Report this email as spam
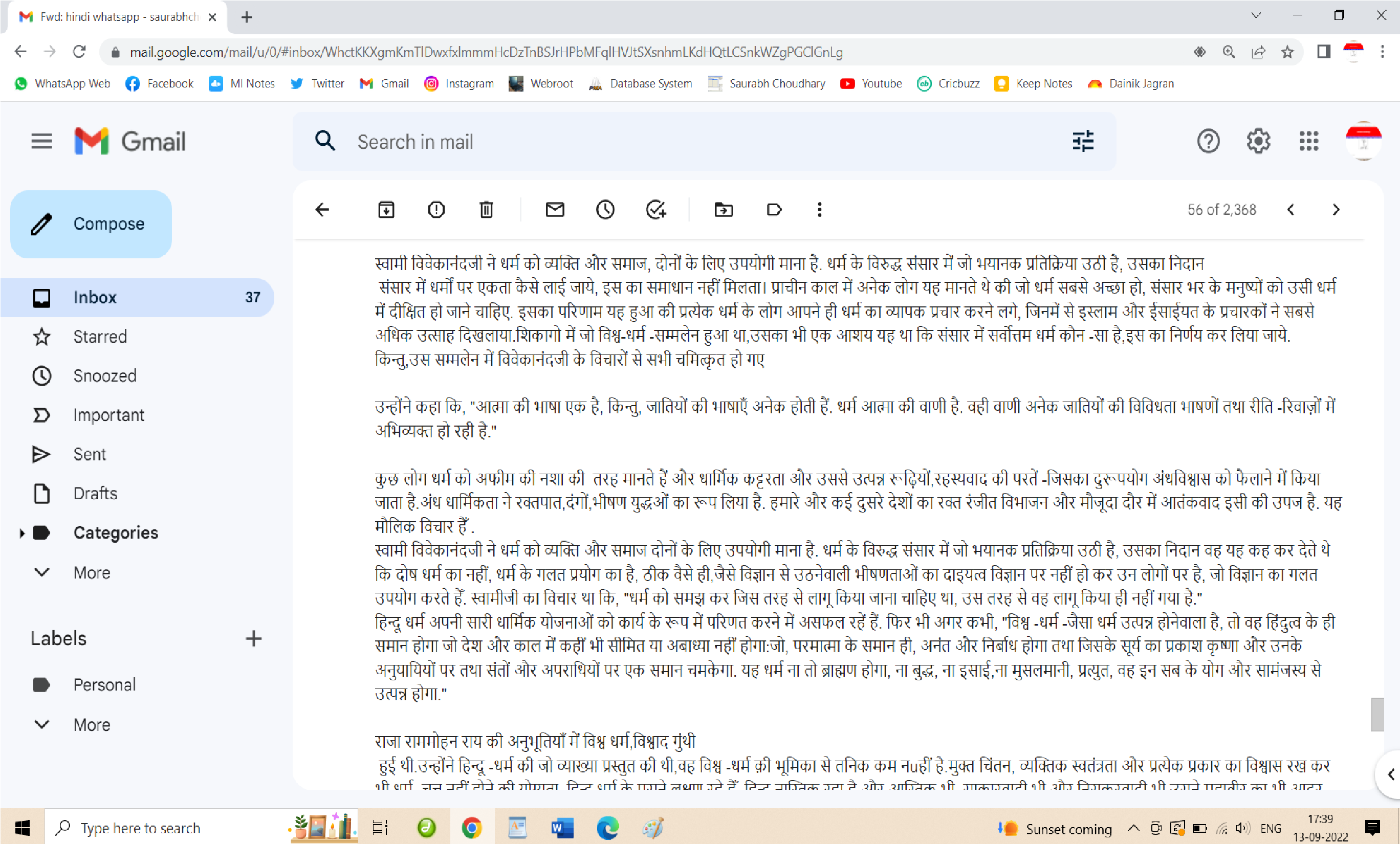Screen dimensions: 1400x844 (x=436, y=210)
